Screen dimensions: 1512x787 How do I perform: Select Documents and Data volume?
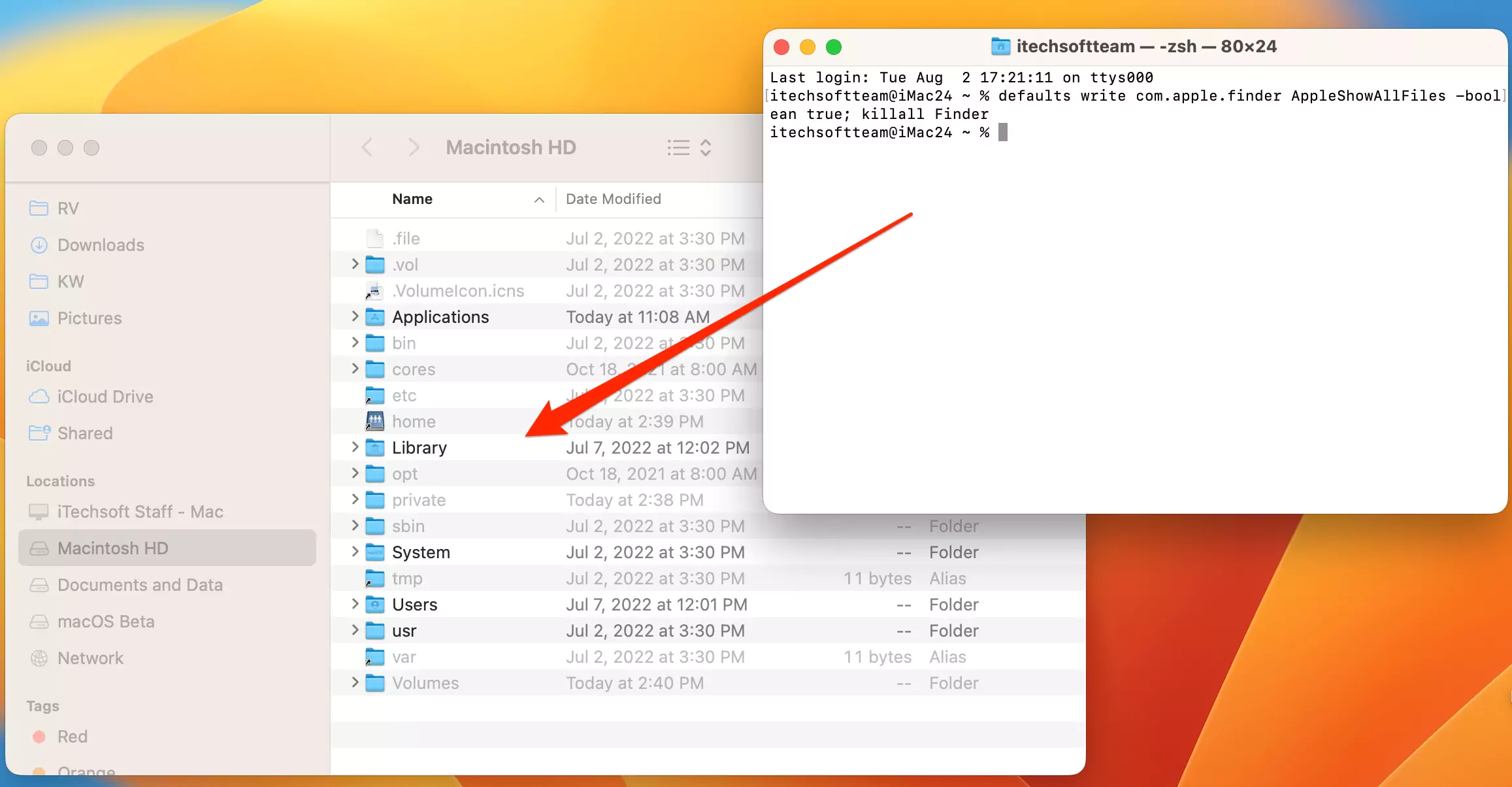[126, 585]
